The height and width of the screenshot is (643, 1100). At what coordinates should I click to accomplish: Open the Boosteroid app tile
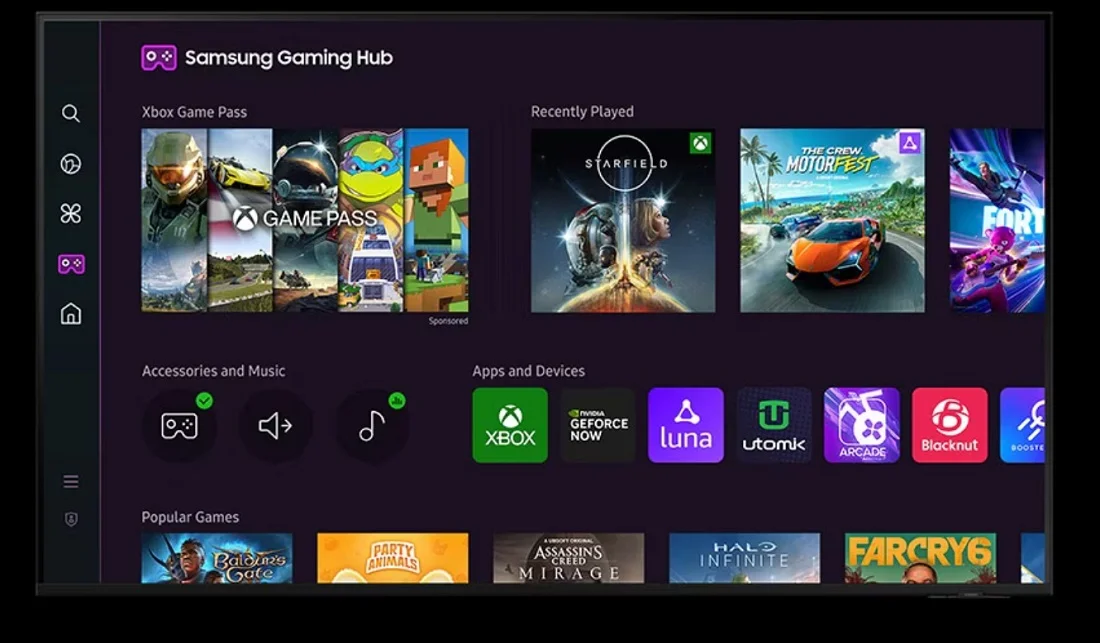point(1022,425)
